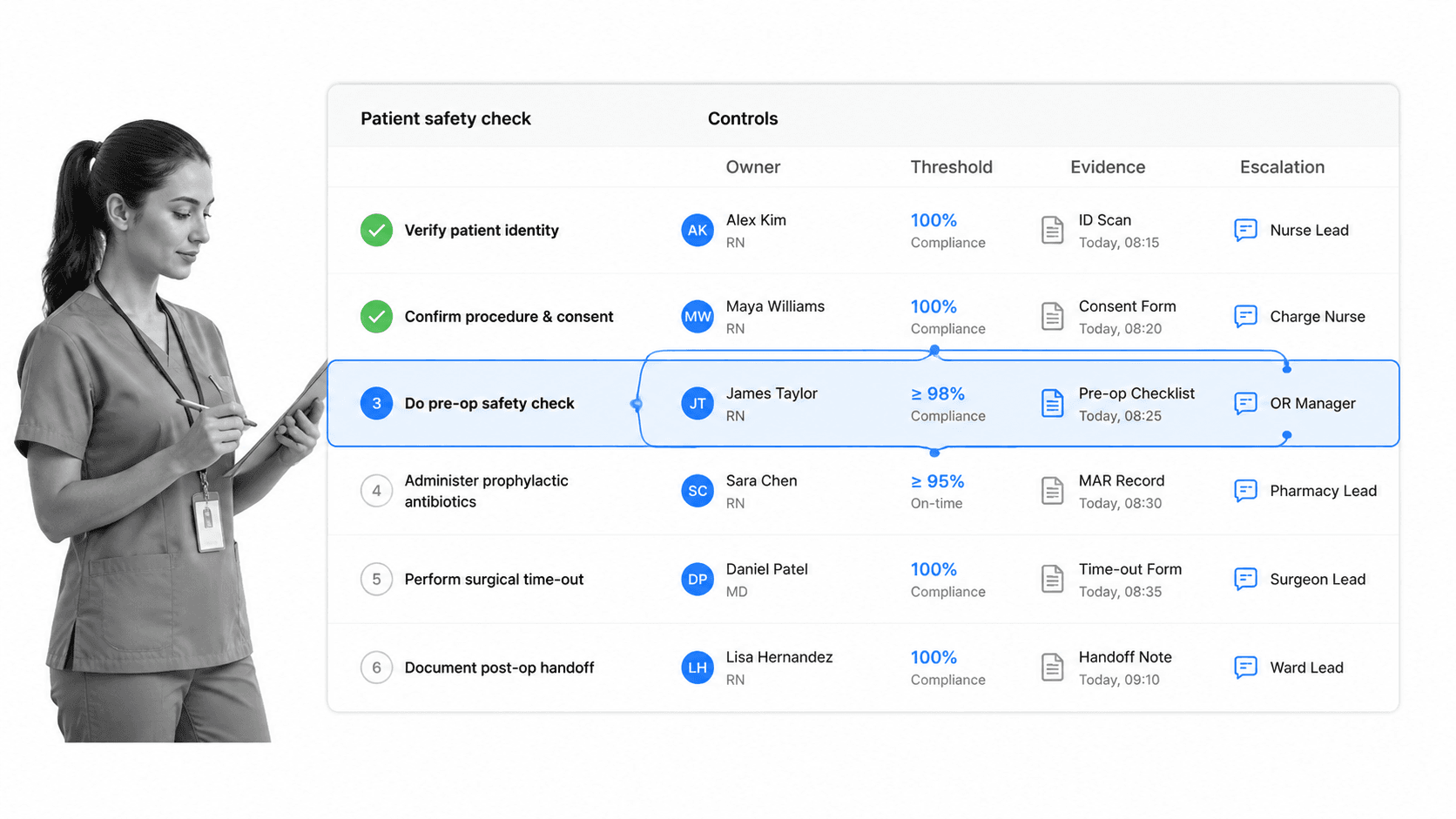This screenshot has width=1456, height=819.
Task: Click the JT avatar for James Taylor
Action: tap(698, 404)
